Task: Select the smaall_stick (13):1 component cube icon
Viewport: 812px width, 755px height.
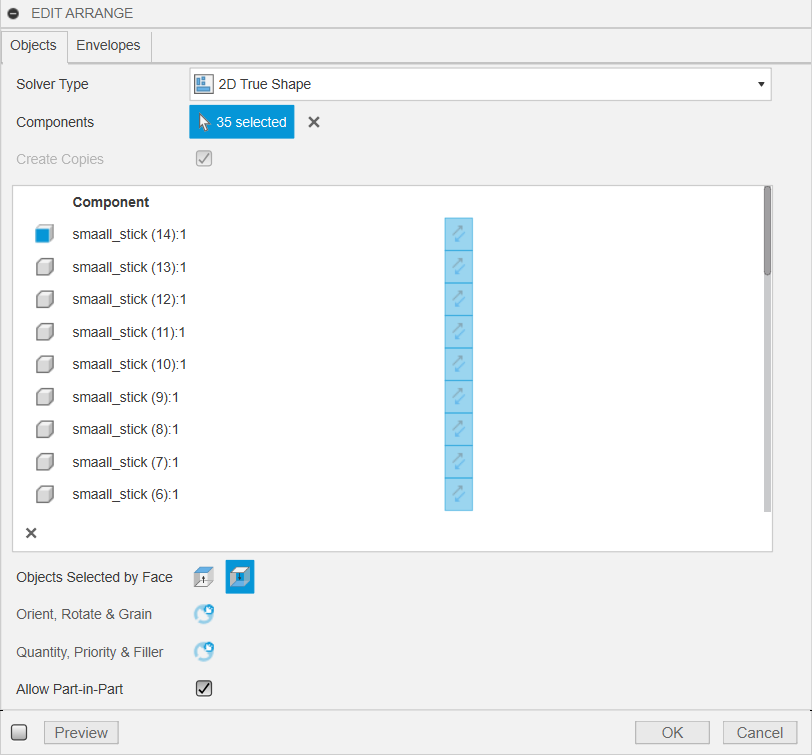Action: click(44, 267)
